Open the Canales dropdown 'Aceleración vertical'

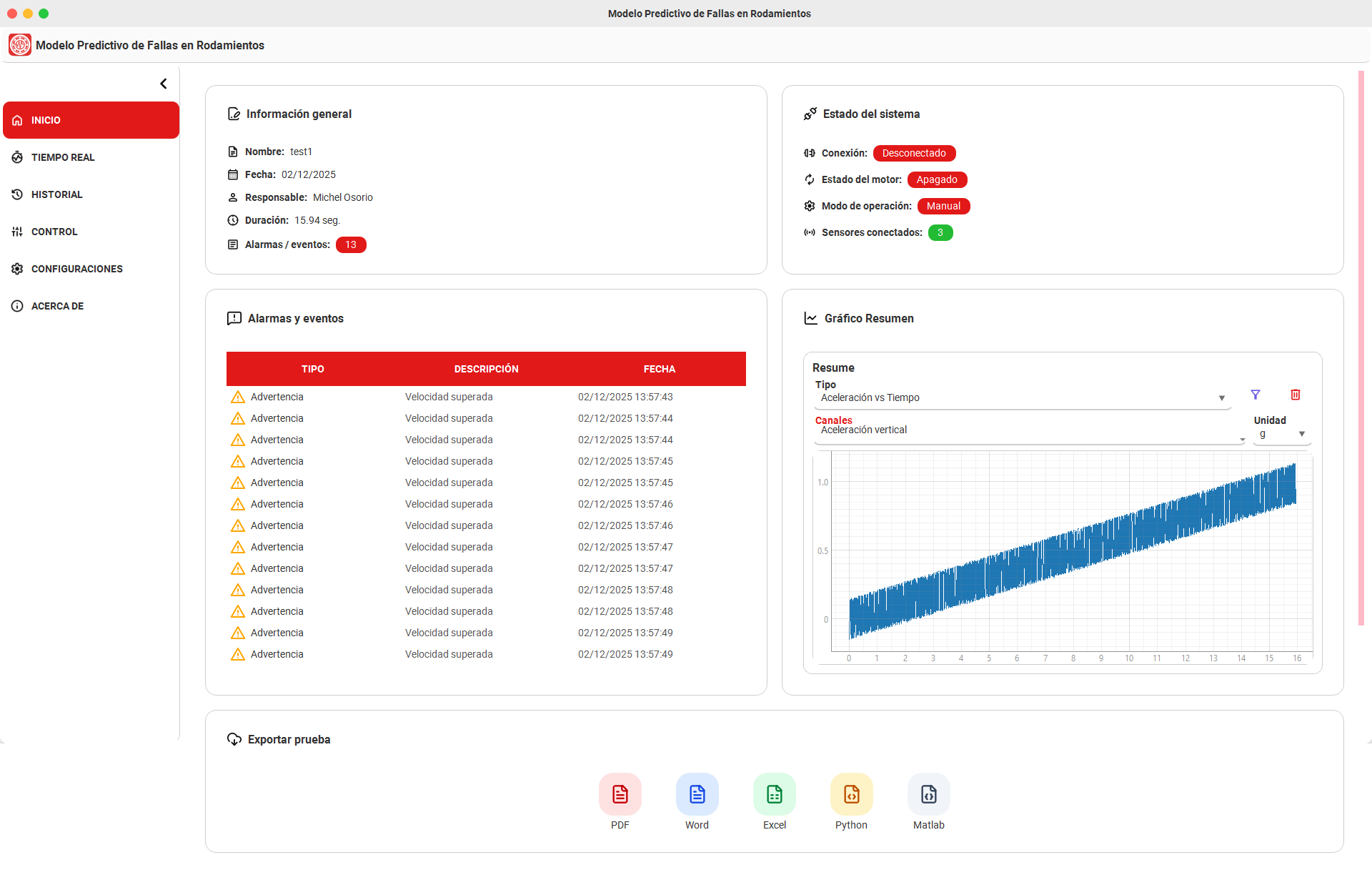tap(1029, 430)
